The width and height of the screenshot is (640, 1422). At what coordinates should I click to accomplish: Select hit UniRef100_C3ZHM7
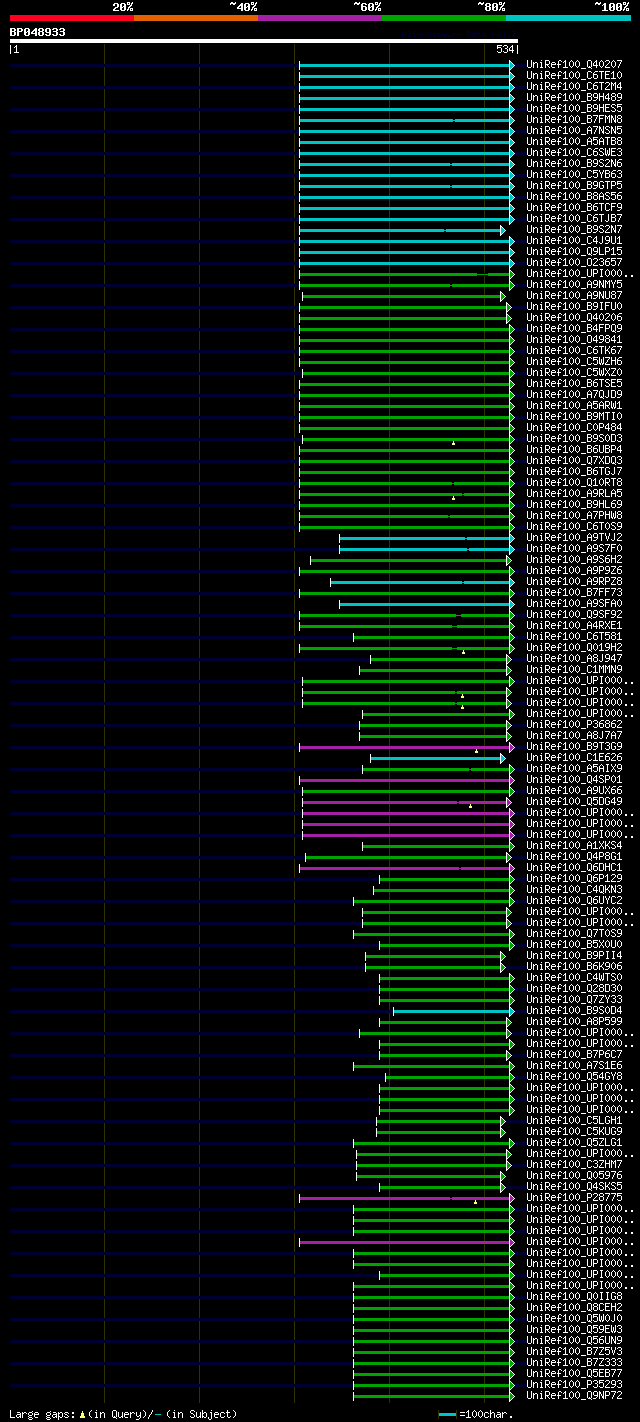574,1164
